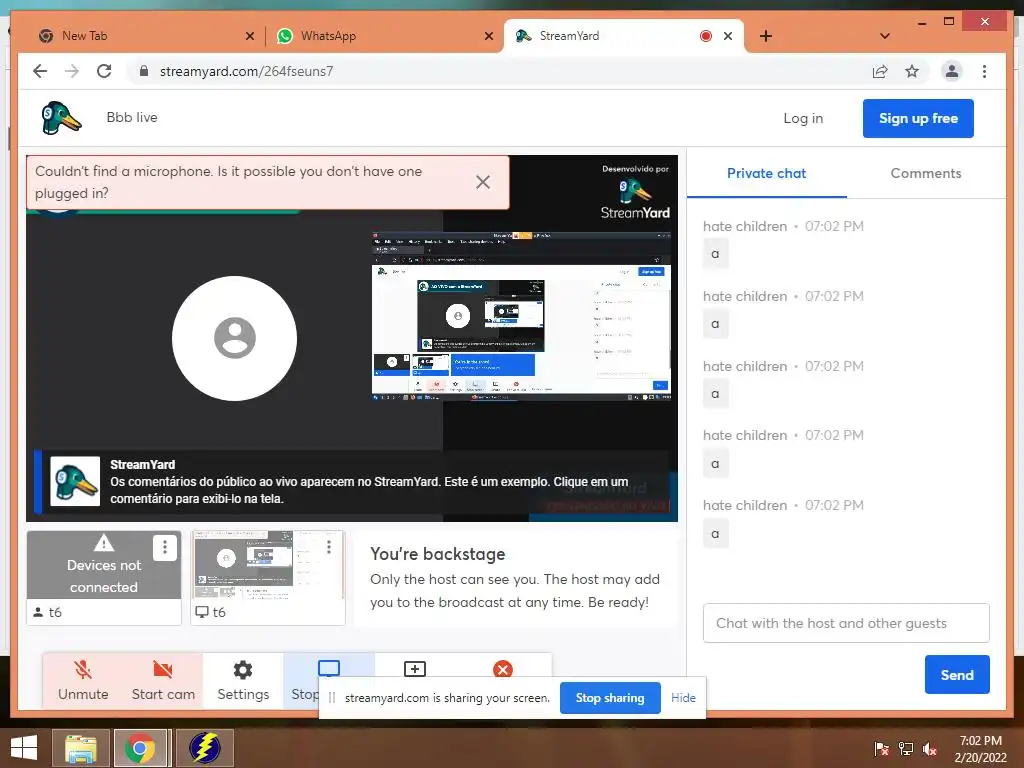Hide the screen sharing notification bar
This screenshot has width=1024, height=768.
pyautogui.click(x=683, y=697)
